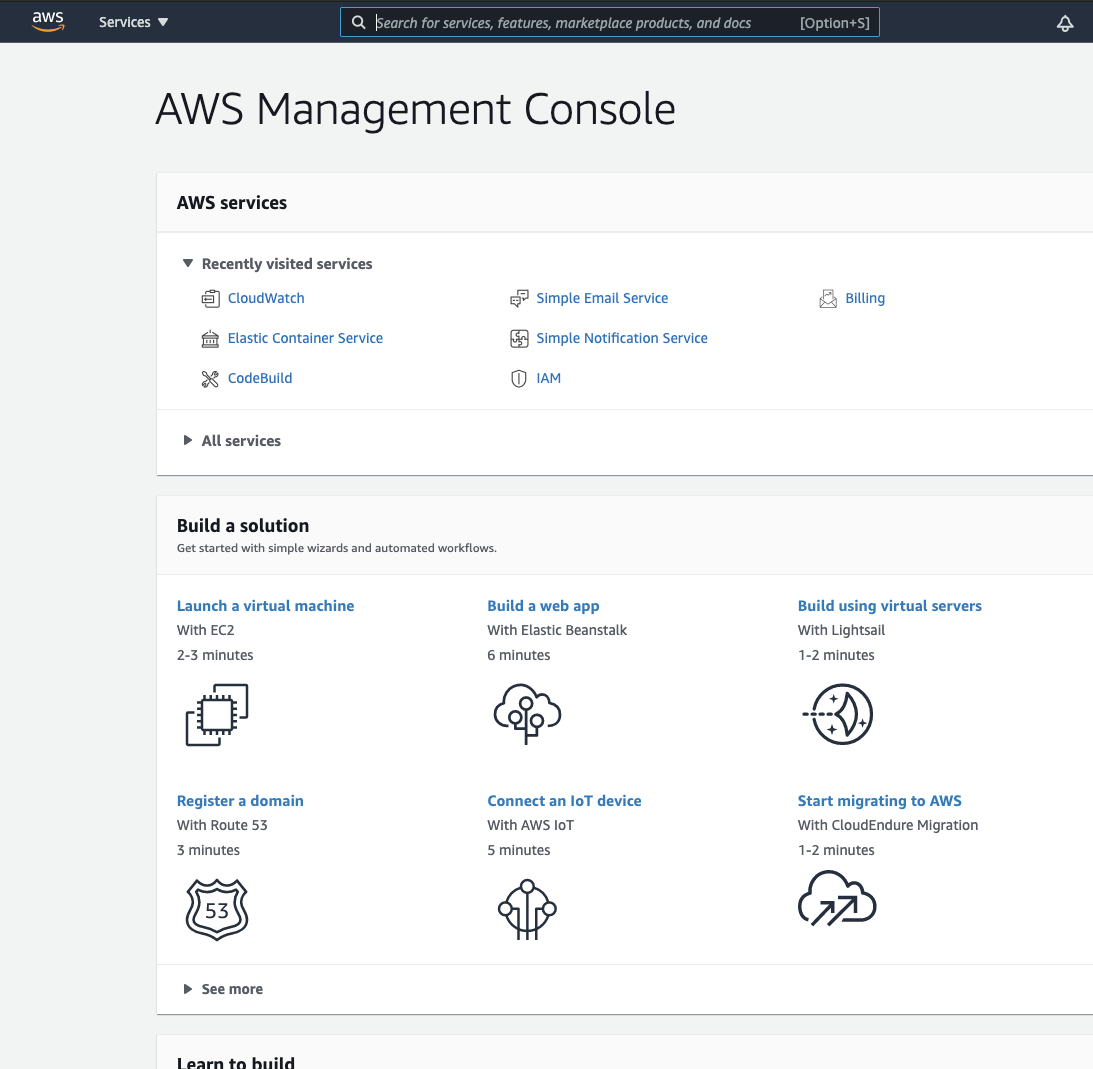Open Billing via its envelope icon
1093x1069 pixels.
tap(828, 298)
